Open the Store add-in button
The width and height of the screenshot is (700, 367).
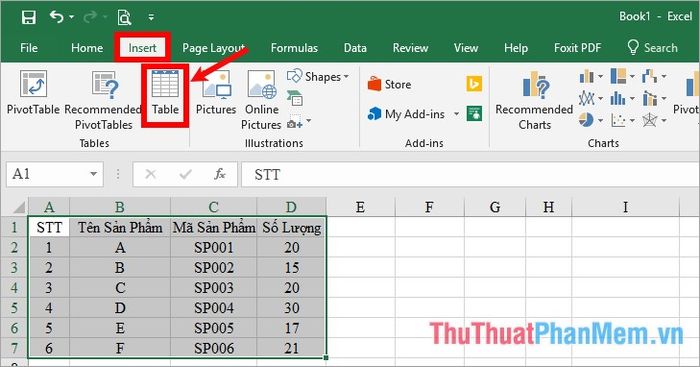point(389,84)
